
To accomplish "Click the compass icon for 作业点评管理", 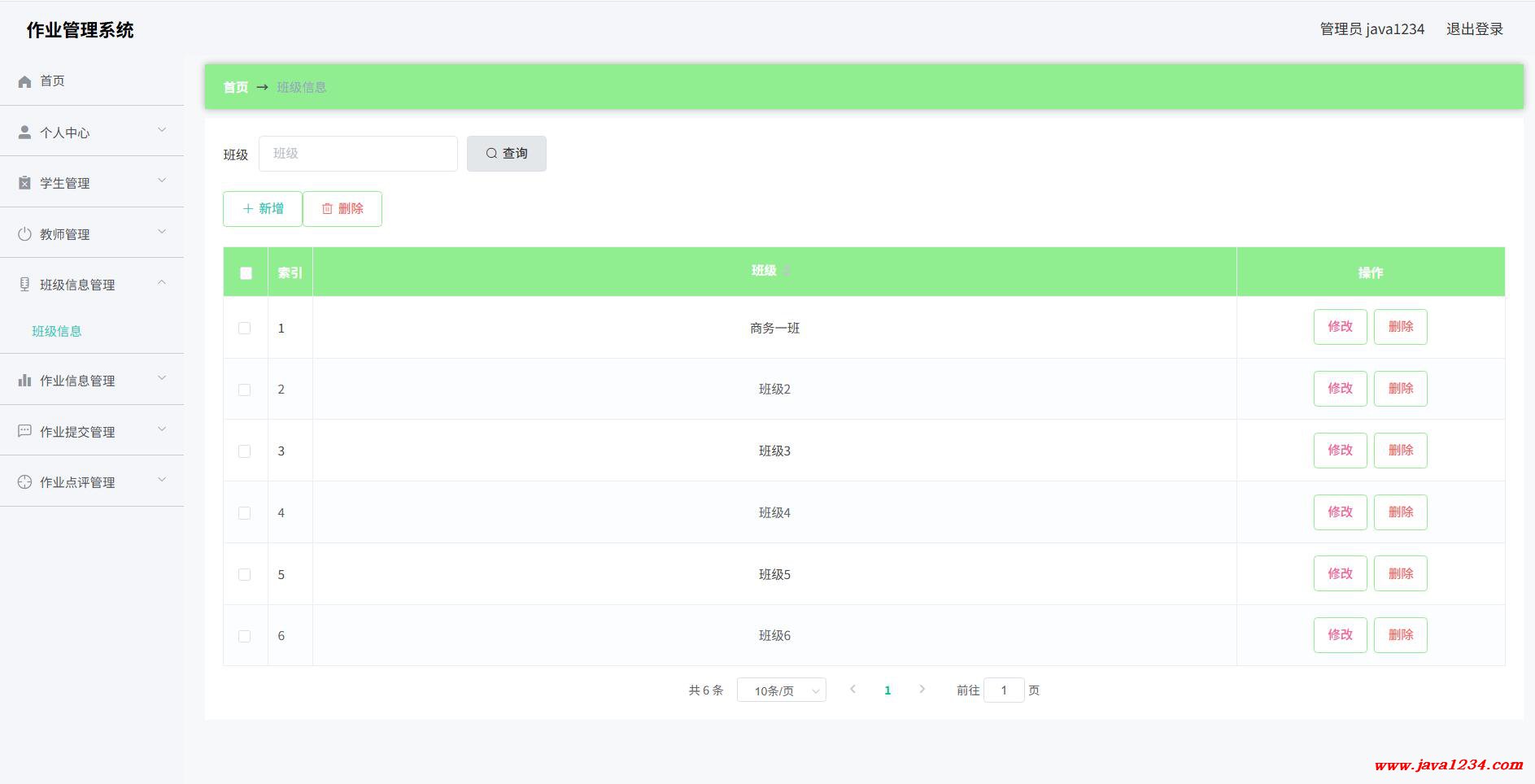I will (x=24, y=482).
